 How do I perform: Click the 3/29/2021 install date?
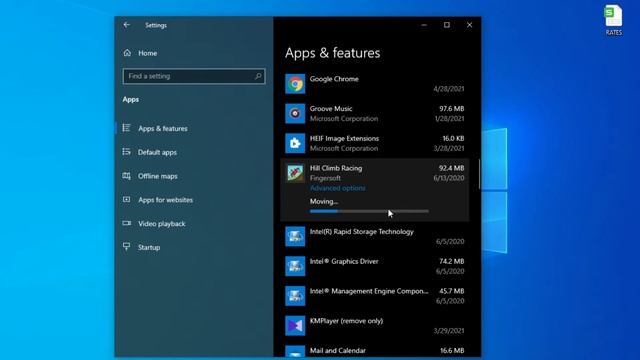tap(449, 331)
